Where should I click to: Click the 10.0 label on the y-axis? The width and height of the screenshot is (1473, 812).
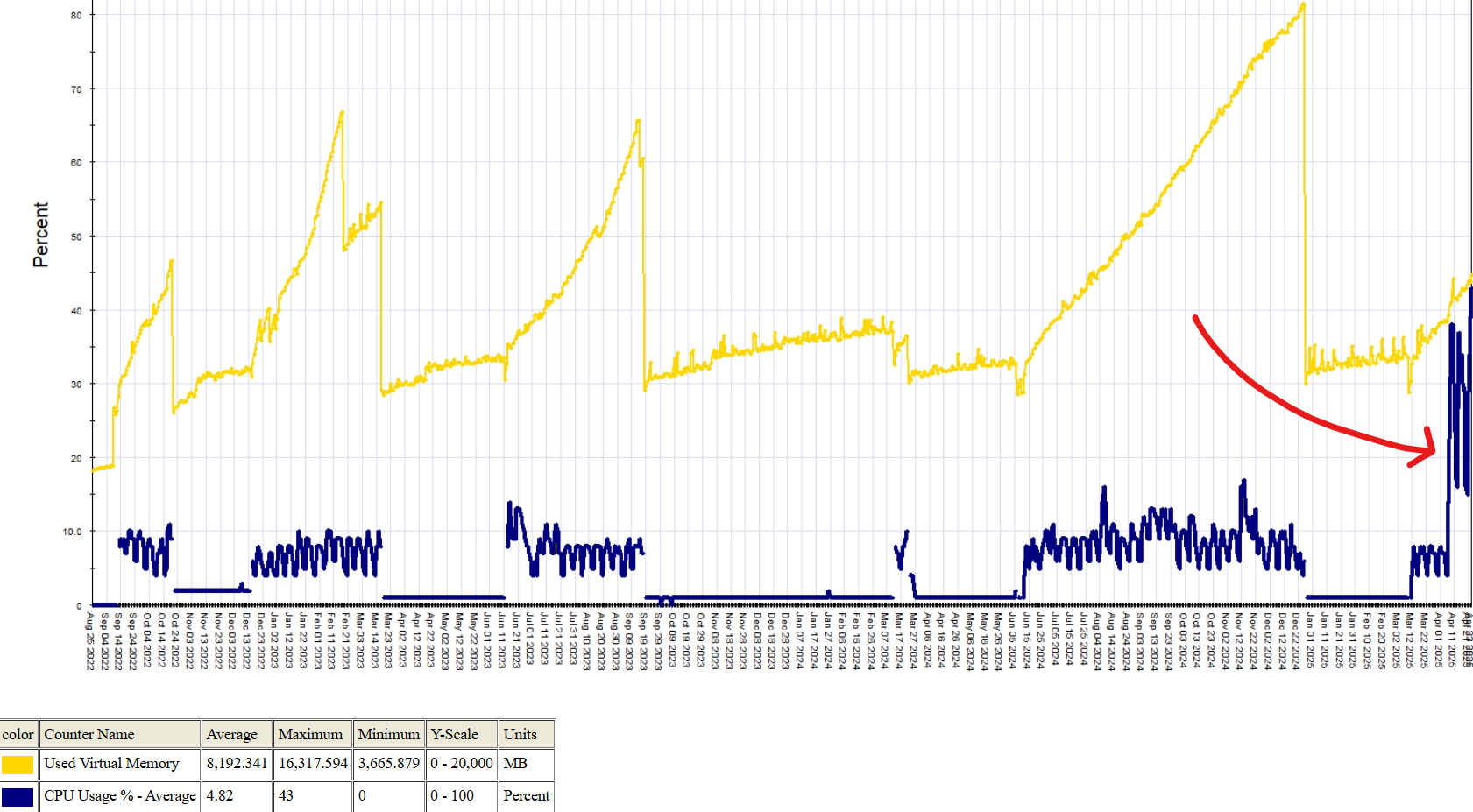(72, 532)
